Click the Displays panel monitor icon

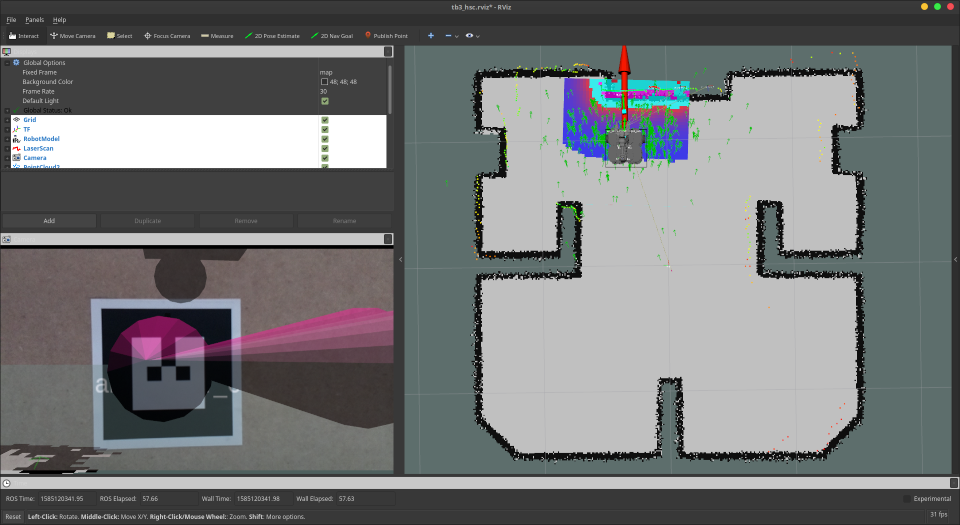(x=7, y=52)
